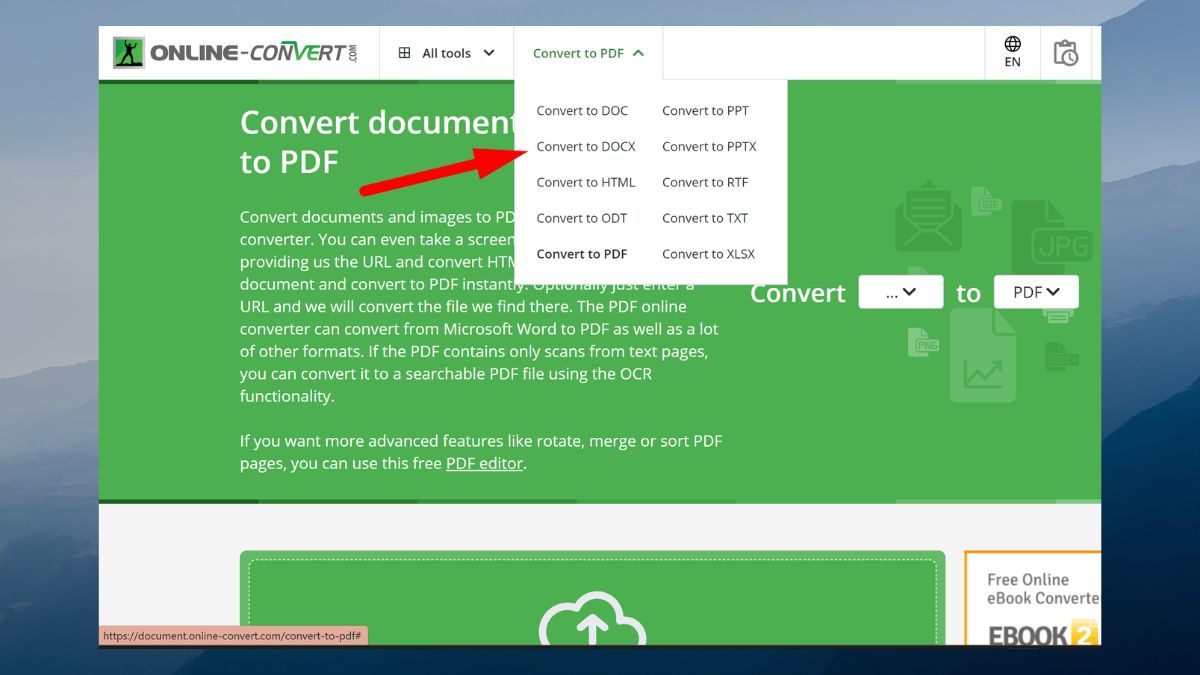Screen dimensions: 1200x675
Task: Collapse the Convert to PDF dropdown
Action: [x=588, y=53]
